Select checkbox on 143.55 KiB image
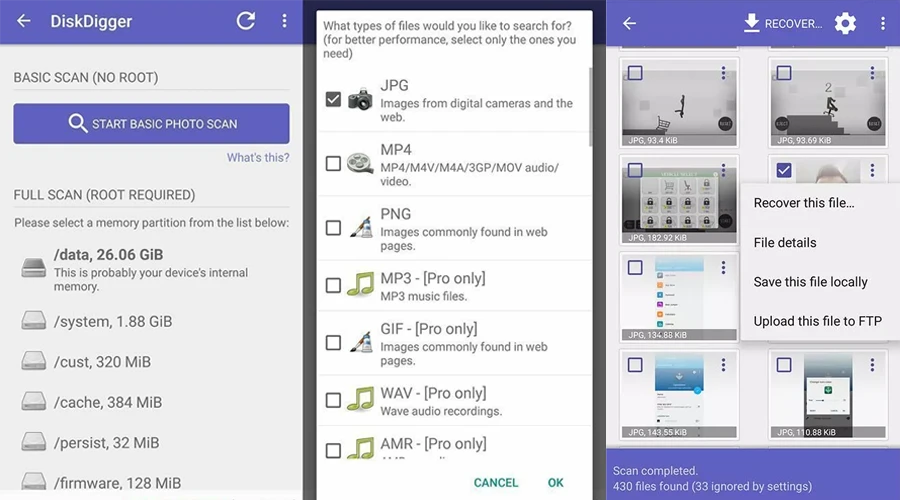This screenshot has height=500, width=900. pyautogui.click(x=635, y=365)
